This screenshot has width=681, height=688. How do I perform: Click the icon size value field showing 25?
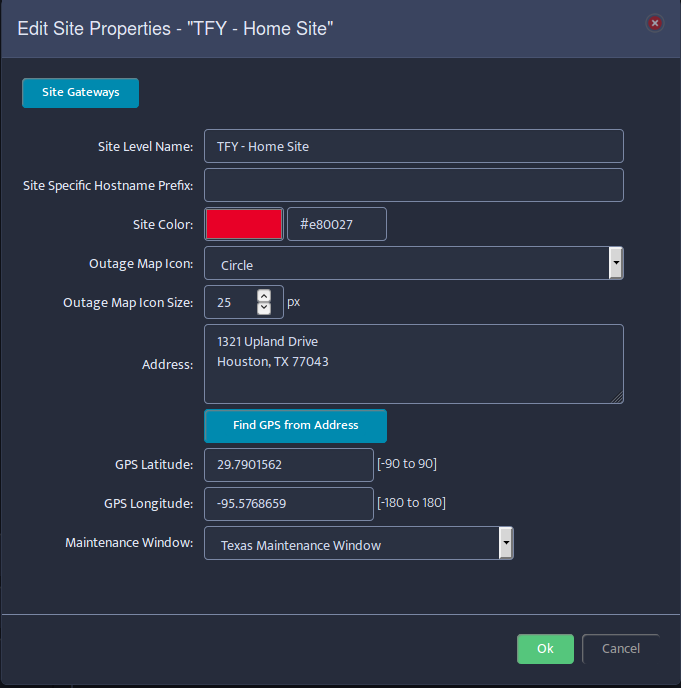pyautogui.click(x=232, y=302)
